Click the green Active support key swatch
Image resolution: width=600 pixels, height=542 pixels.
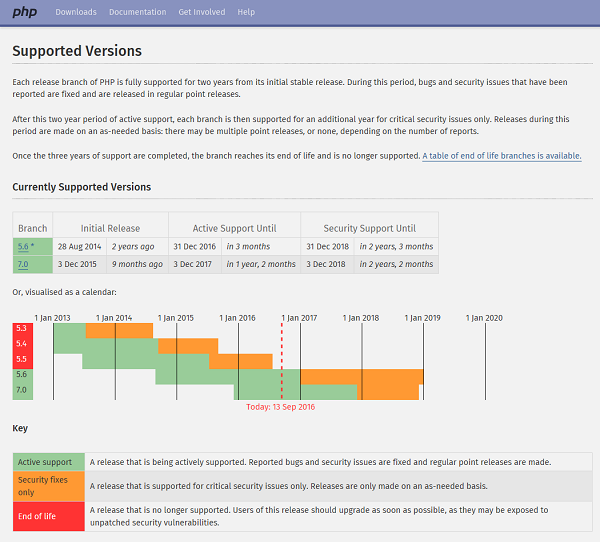[x=49, y=462]
